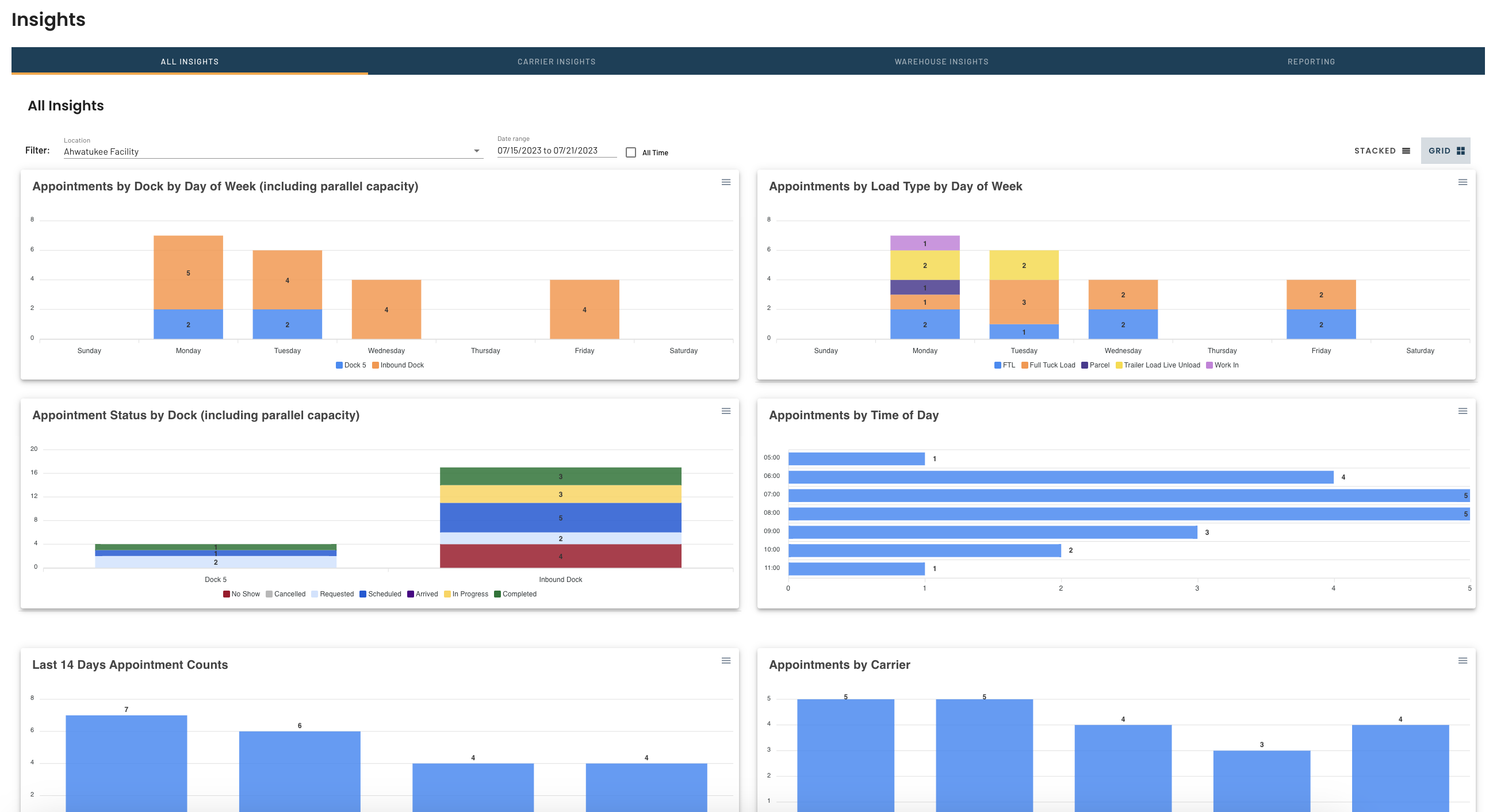Toggle Parcel legend series
This screenshot has height=812, width=1493.
1096,365
